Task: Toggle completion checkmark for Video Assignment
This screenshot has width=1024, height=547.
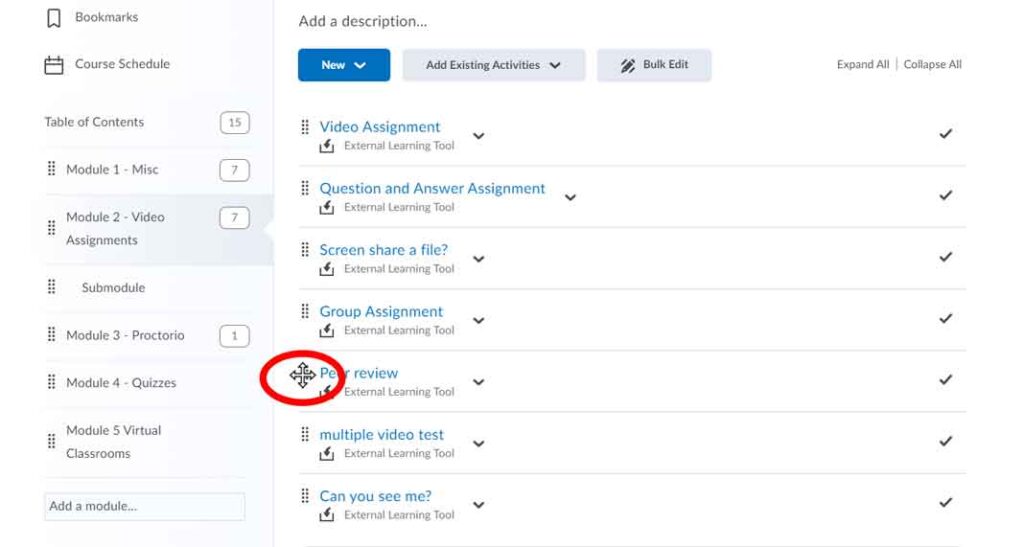Action: tap(945, 134)
